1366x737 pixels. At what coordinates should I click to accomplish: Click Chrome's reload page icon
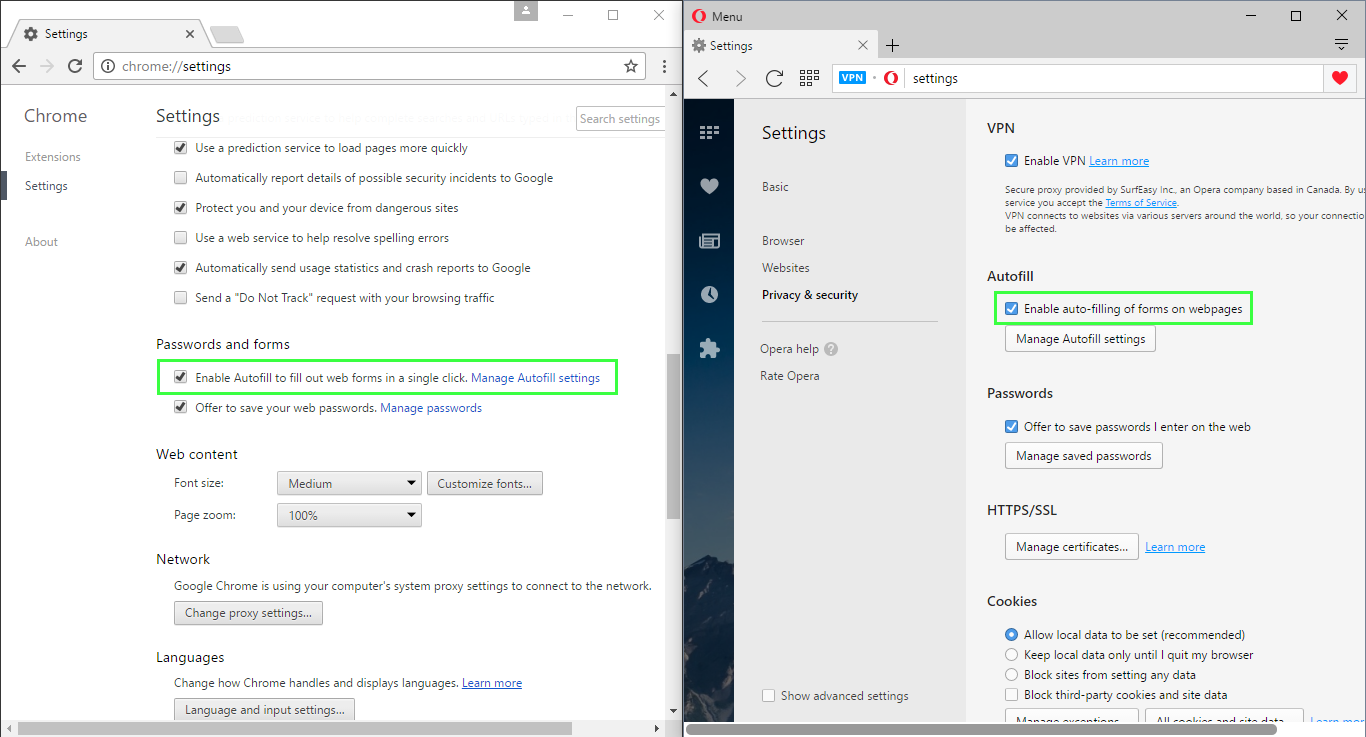[75, 66]
